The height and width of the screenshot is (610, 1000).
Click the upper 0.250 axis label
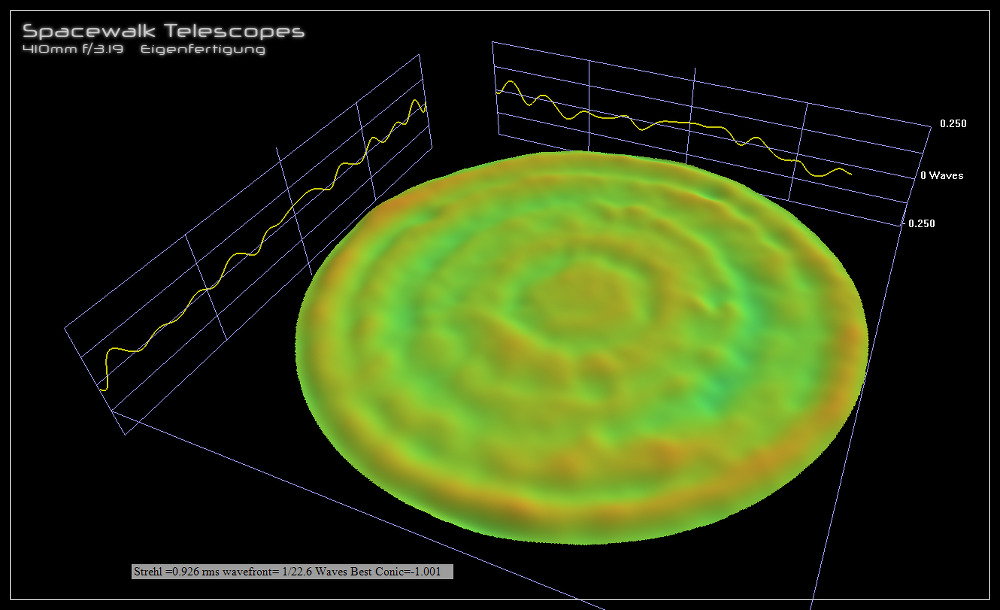(x=952, y=124)
